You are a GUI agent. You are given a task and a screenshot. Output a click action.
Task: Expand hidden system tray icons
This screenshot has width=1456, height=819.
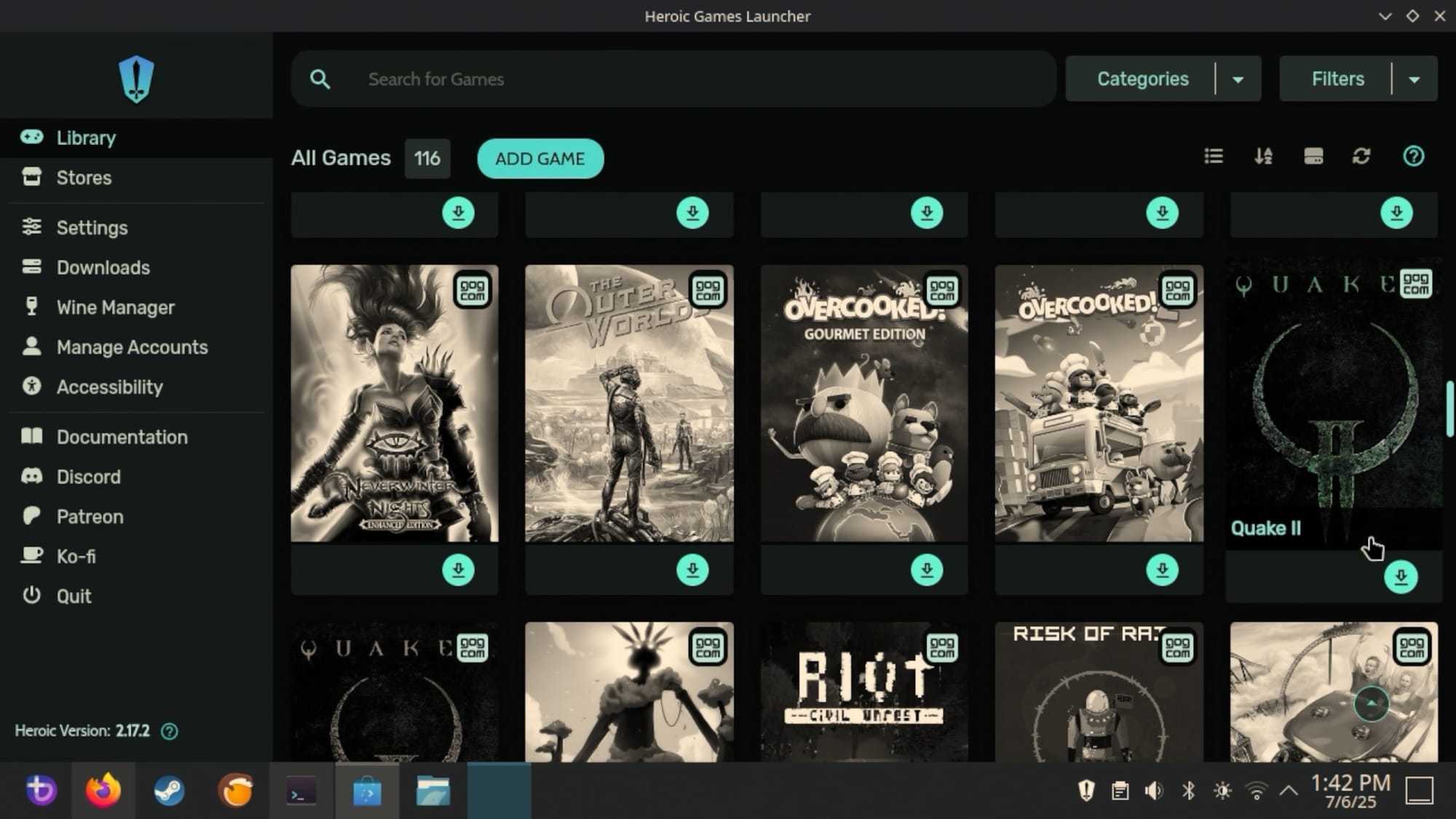(1289, 791)
